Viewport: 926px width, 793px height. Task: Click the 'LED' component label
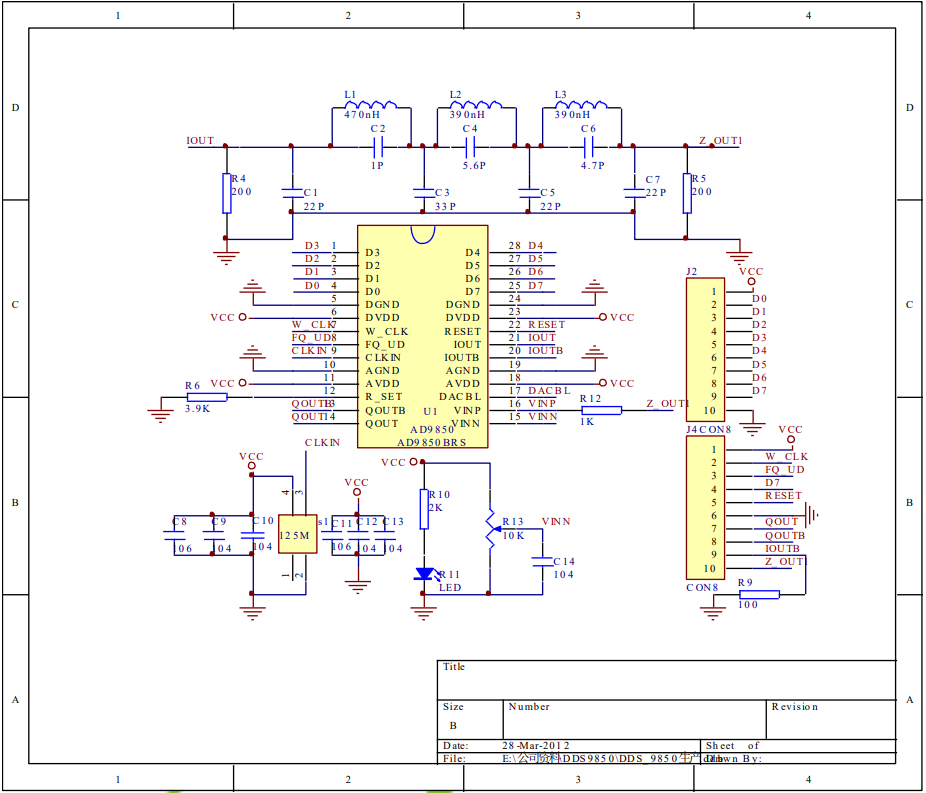[450, 588]
